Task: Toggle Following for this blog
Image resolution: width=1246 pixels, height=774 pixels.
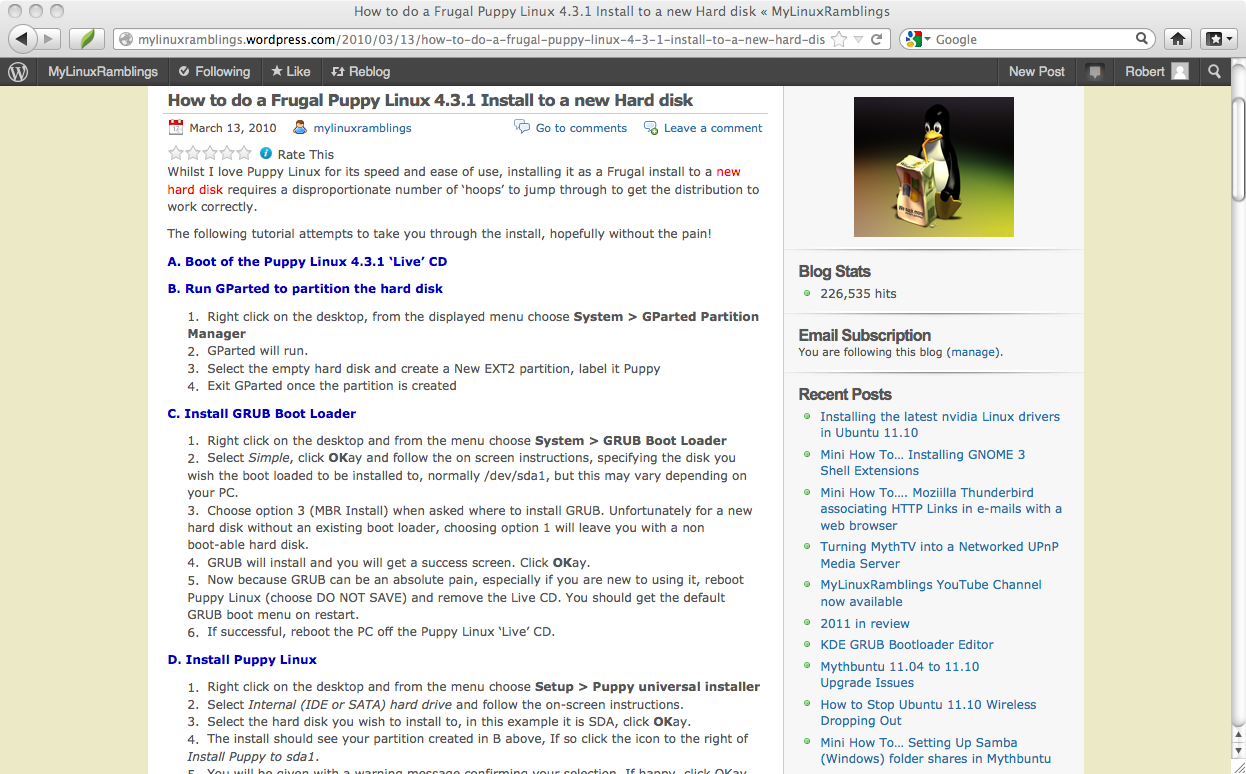Action: pyautogui.click(x=214, y=71)
